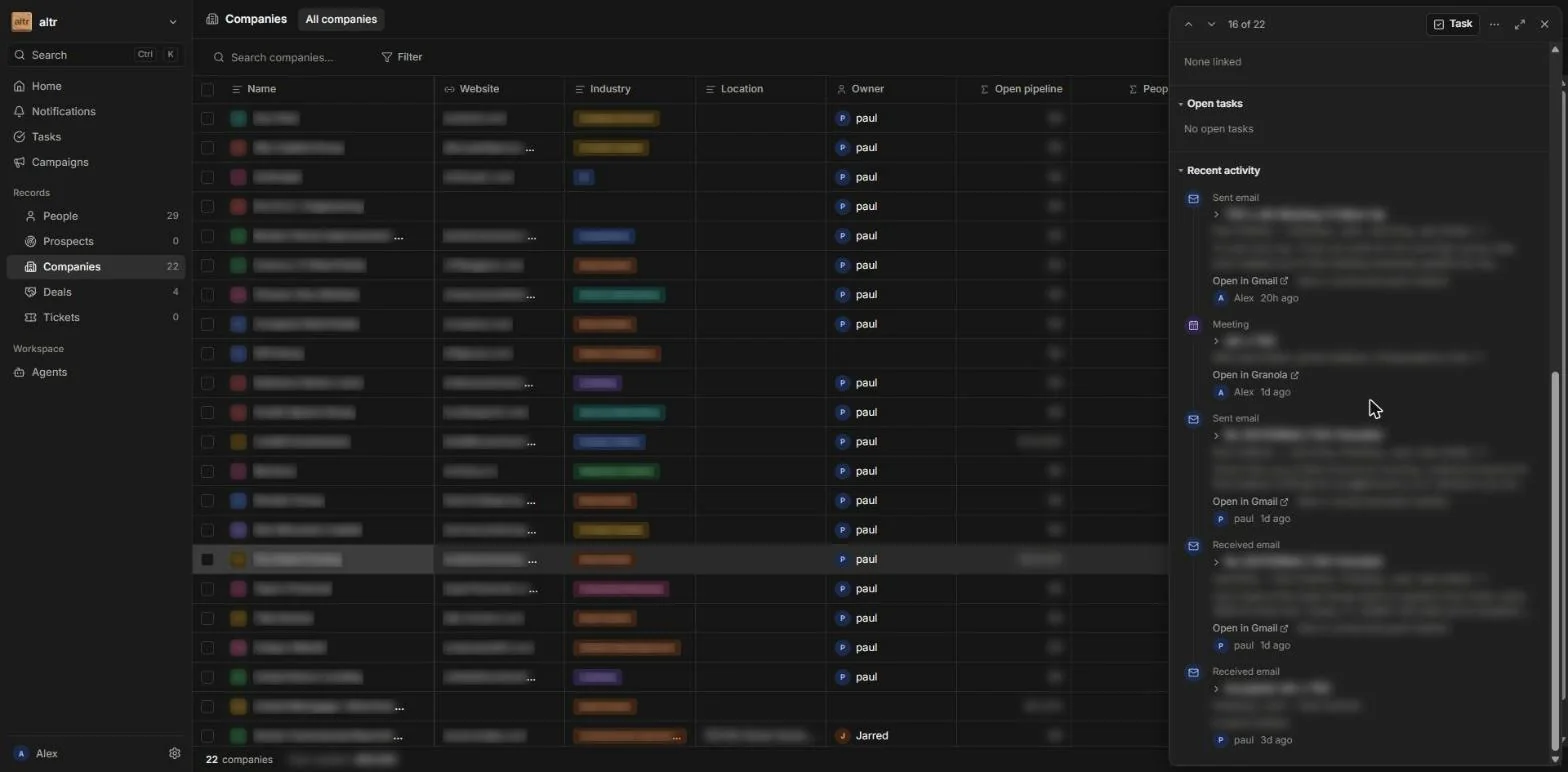Check the first company row checkbox
1568x772 pixels.
click(207, 118)
